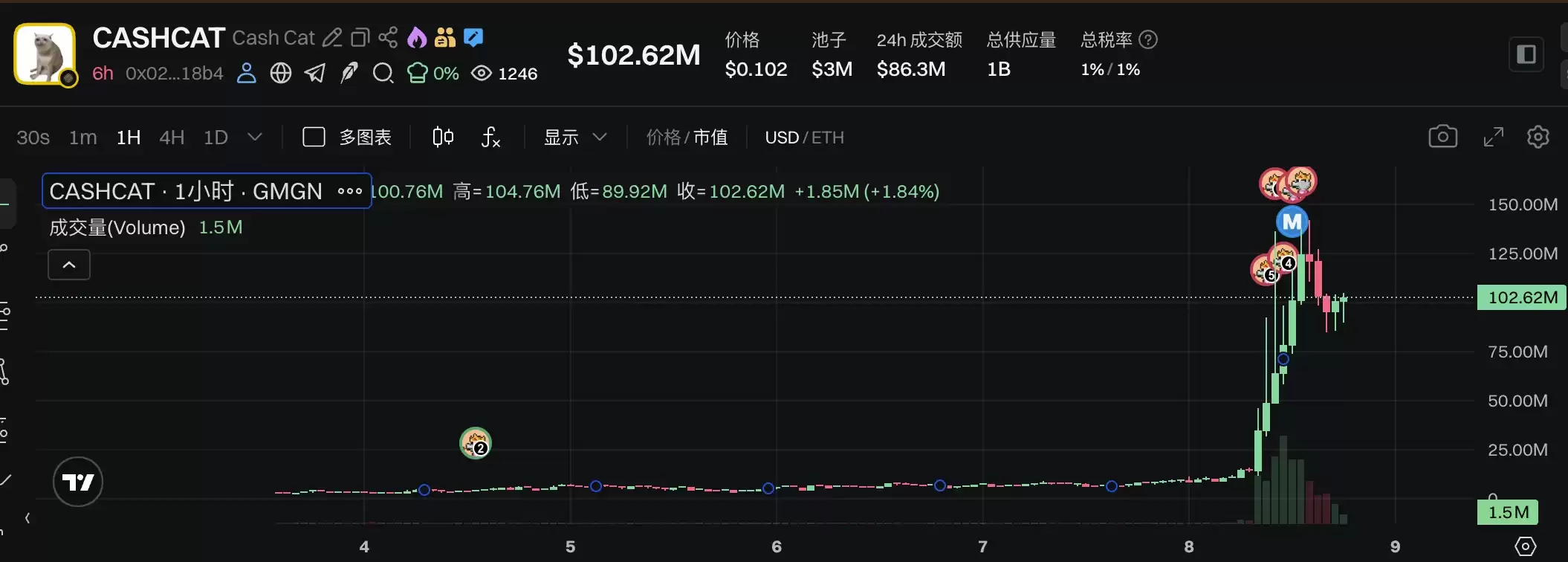Expand the chart to fullscreen
1568x562 pixels.
pyautogui.click(x=1494, y=137)
